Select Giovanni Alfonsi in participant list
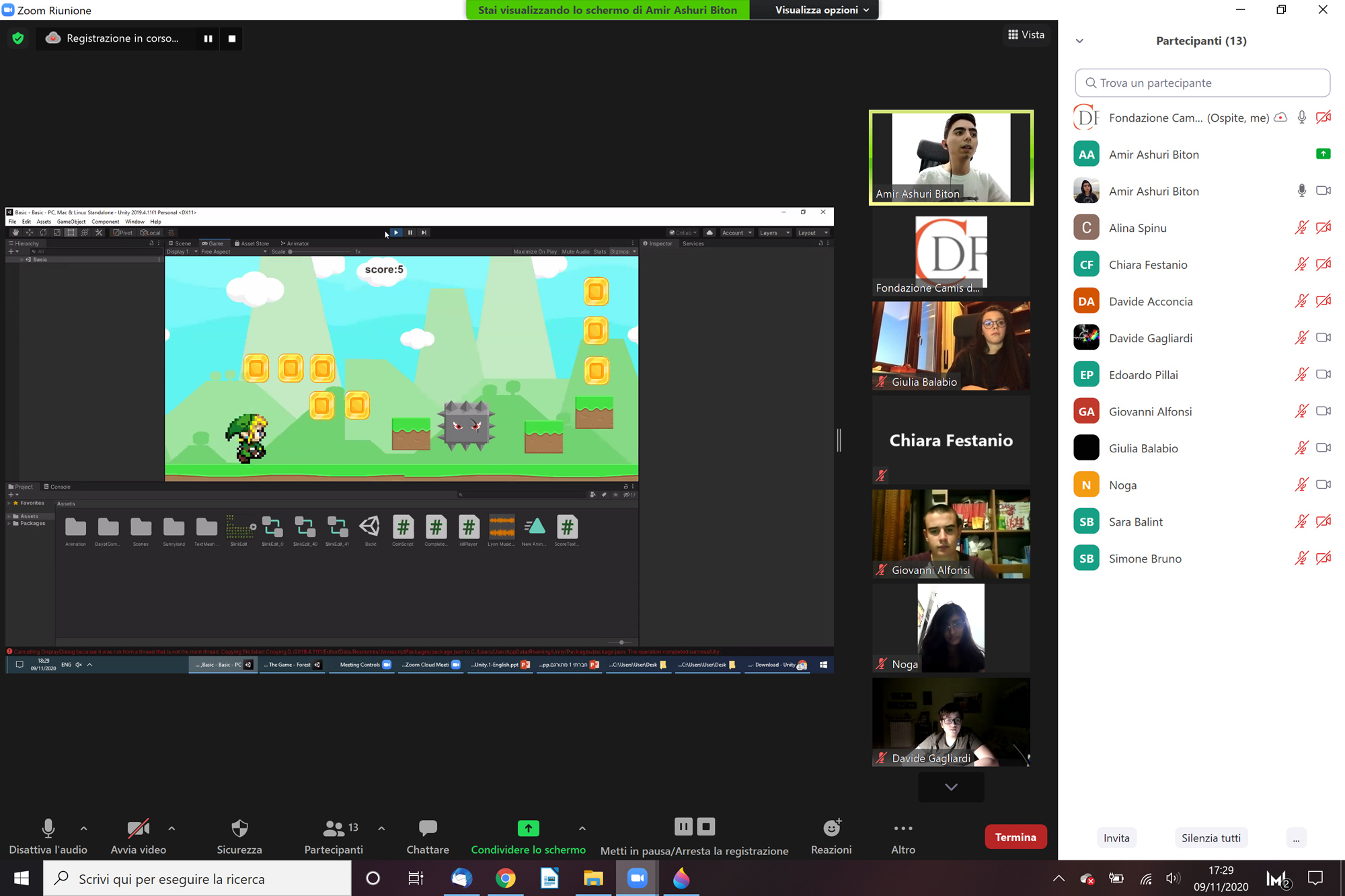Viewport: 1345px width, 896px height. click(1202, 411)
